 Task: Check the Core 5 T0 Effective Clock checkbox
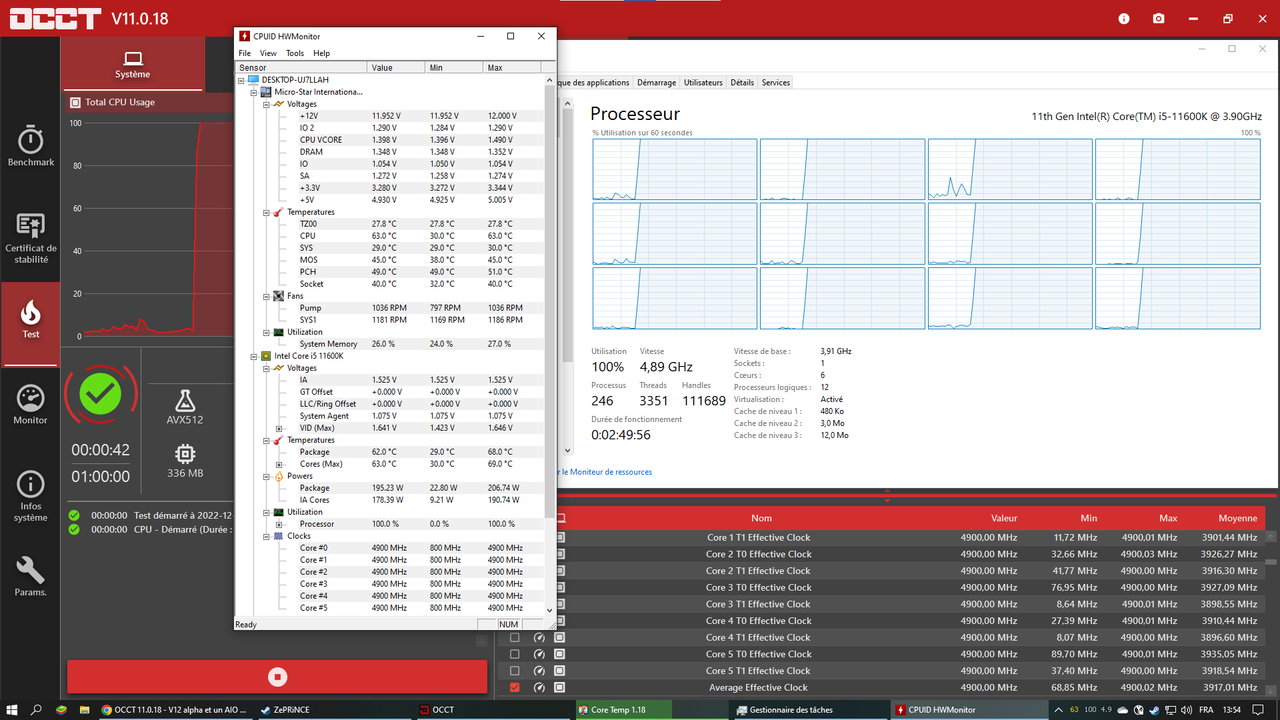514,654
